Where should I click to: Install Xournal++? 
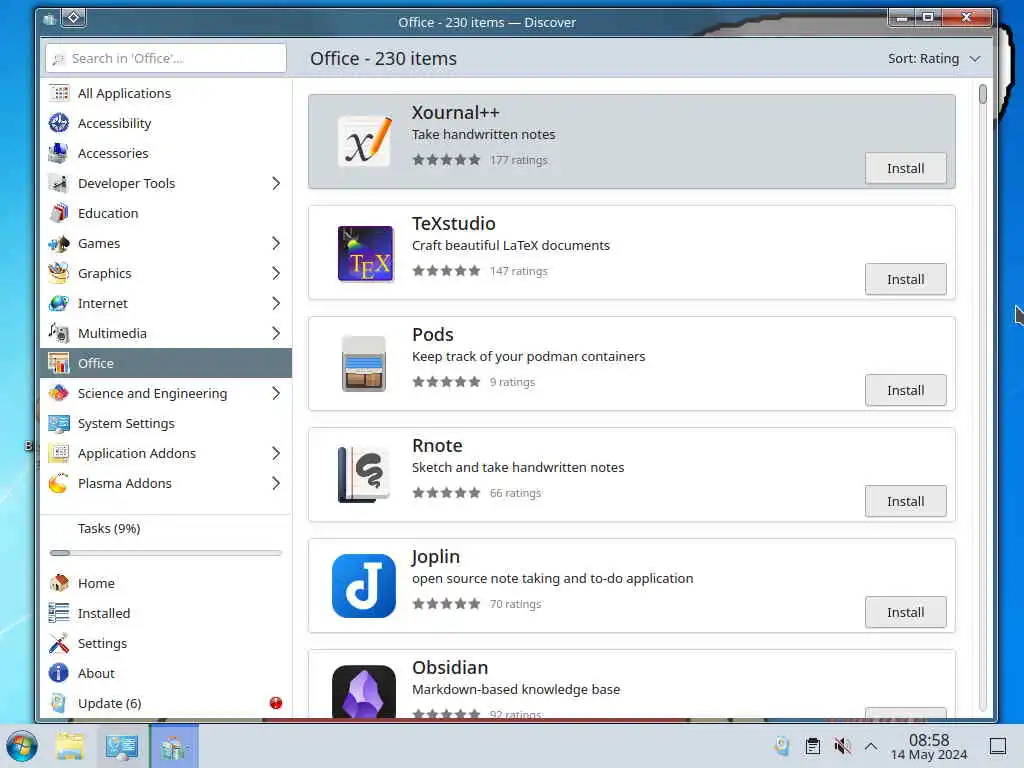pyautogui.click(x=905, y=168)
